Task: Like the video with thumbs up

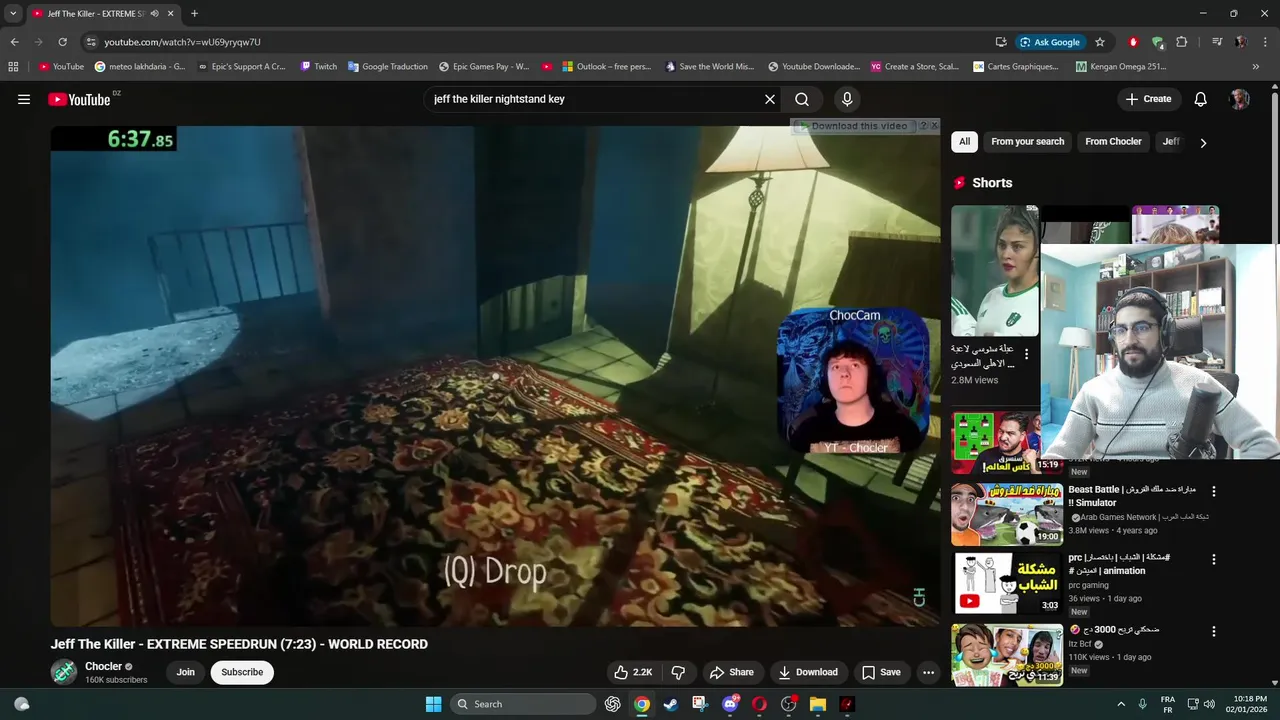Action: pos(633,672)
